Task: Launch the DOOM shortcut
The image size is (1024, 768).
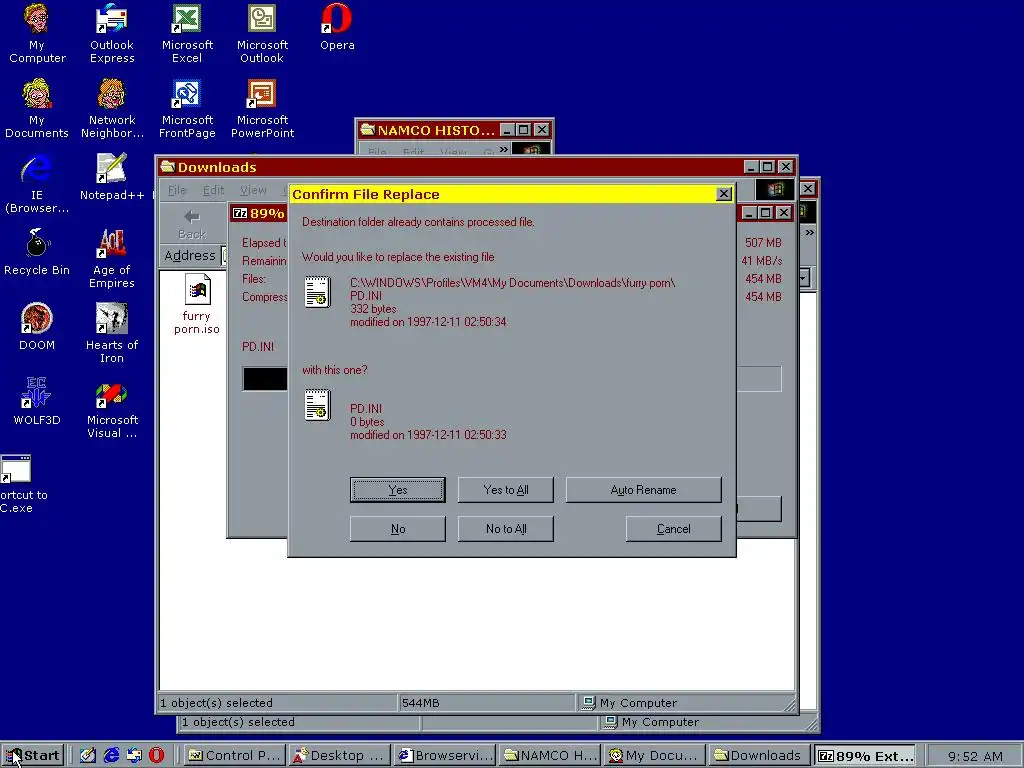Action: [37, 327]
